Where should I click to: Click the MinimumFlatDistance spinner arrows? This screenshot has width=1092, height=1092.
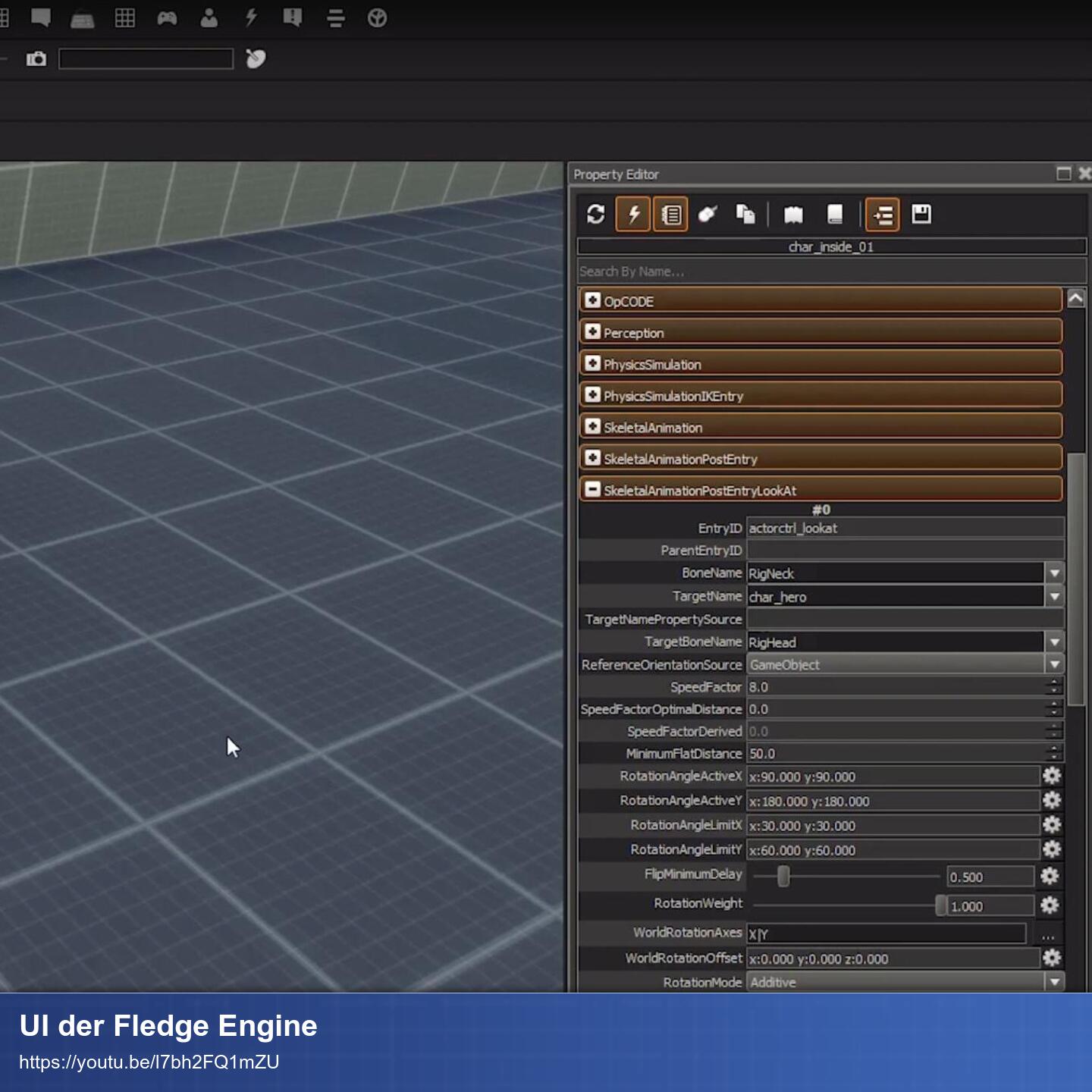coord(1054,753)
